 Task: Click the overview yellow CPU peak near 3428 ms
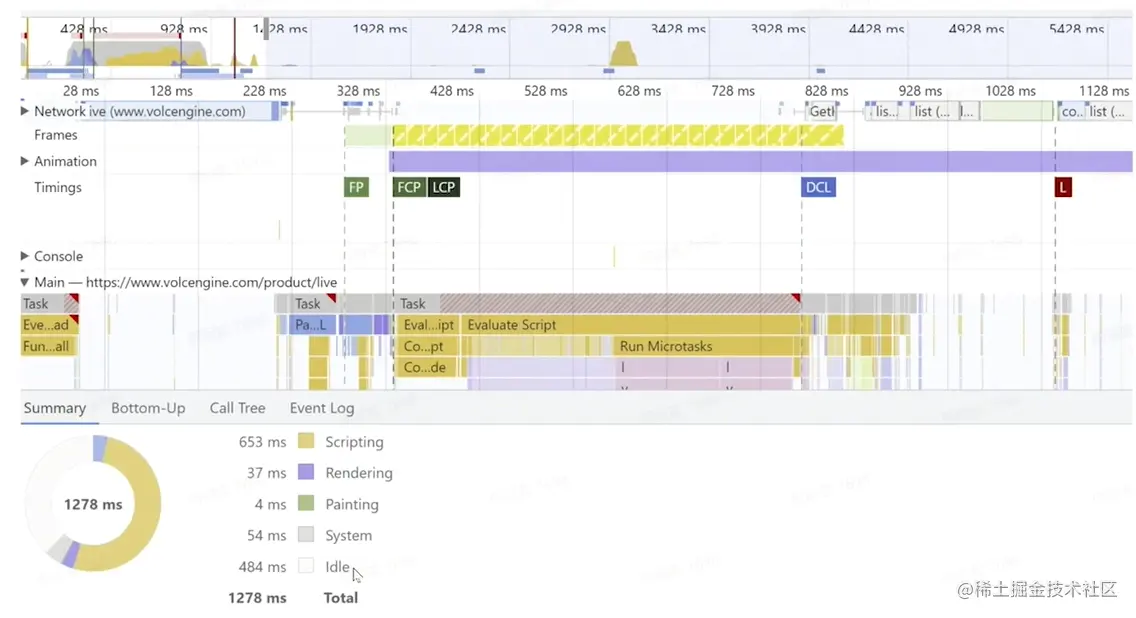(623, 54)
